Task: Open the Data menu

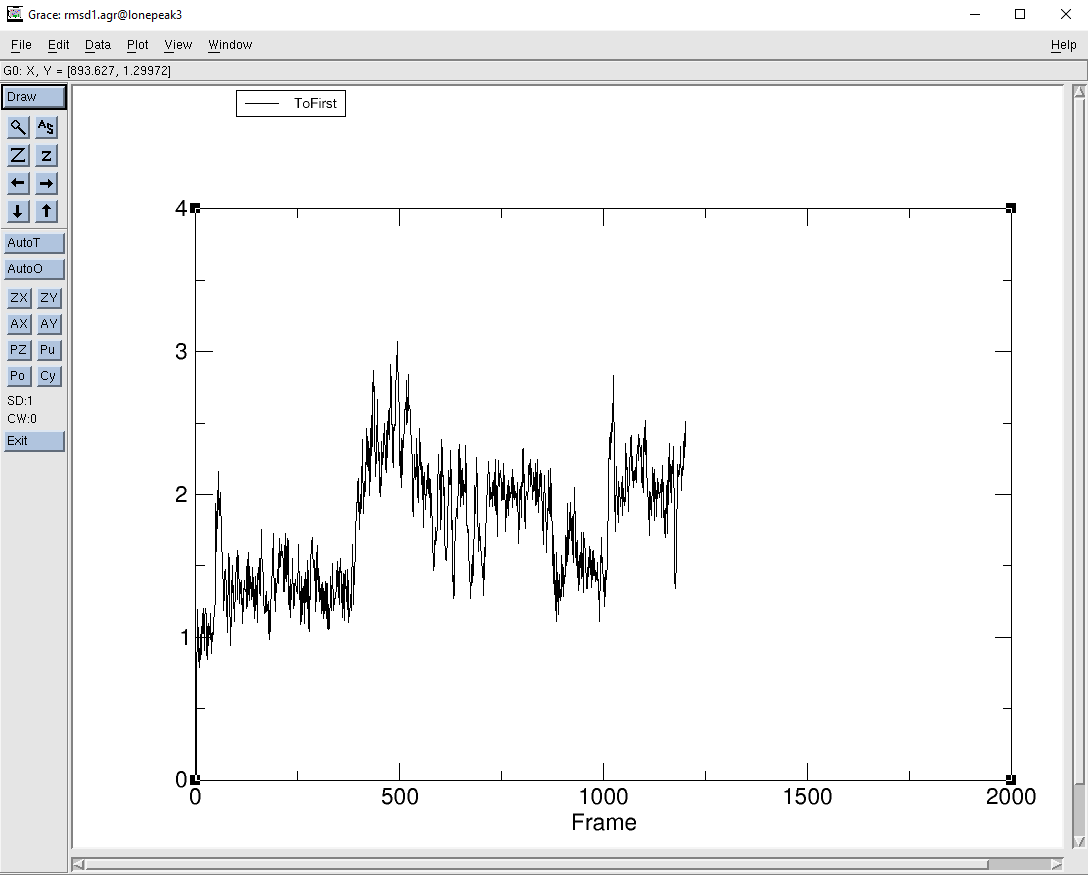Action: pos(97,44)
